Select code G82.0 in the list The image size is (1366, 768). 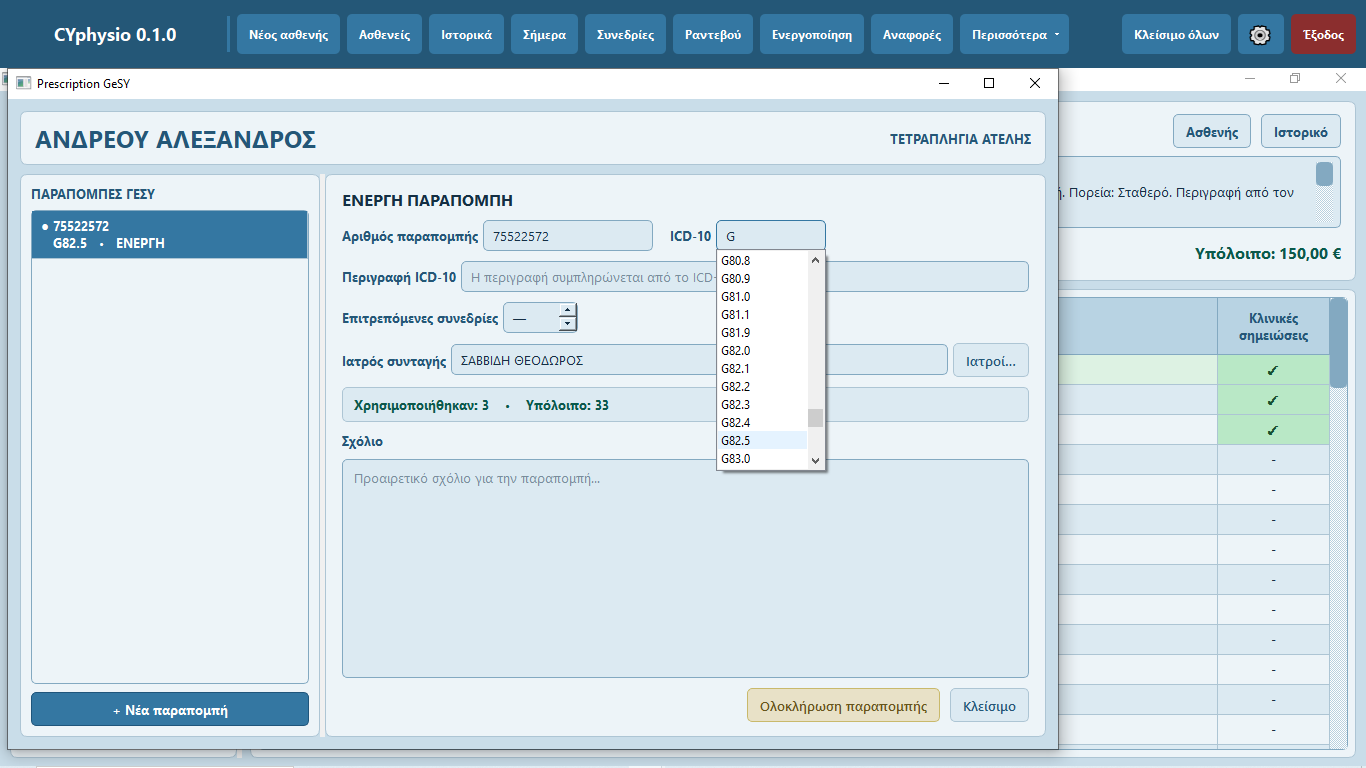coord(763,351)
